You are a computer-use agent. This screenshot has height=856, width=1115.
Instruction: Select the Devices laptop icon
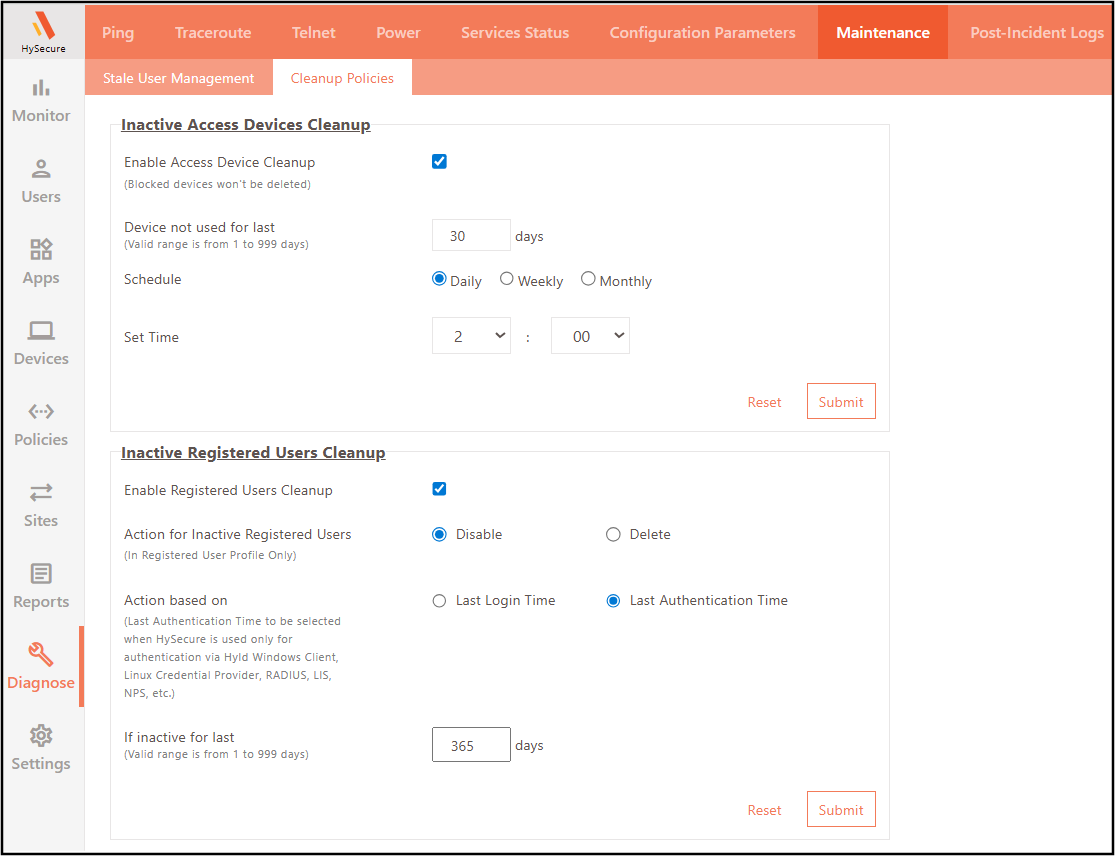(x=41, y=331)
